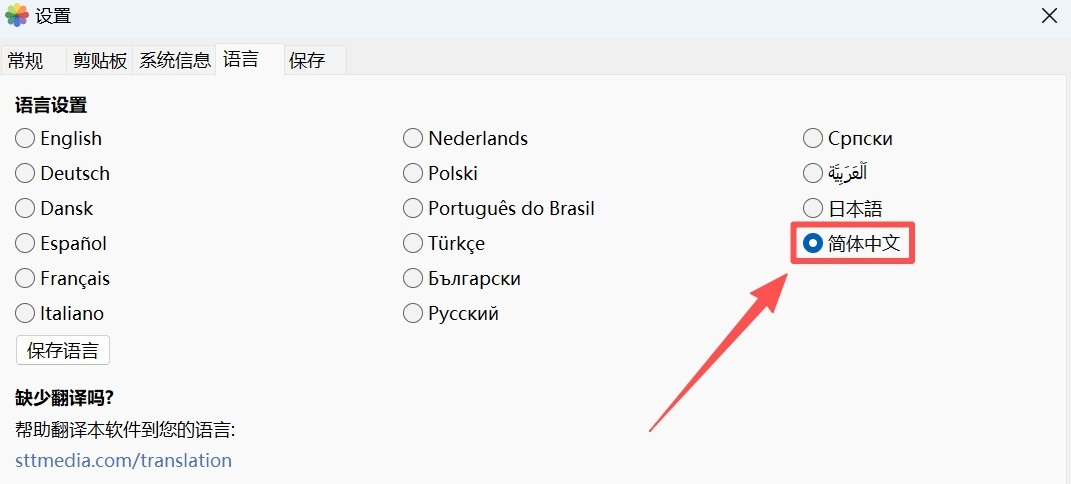Choose the English language option
This screenshot has width=1071, height=484.
pyautogui.click(x=25, y=139)
